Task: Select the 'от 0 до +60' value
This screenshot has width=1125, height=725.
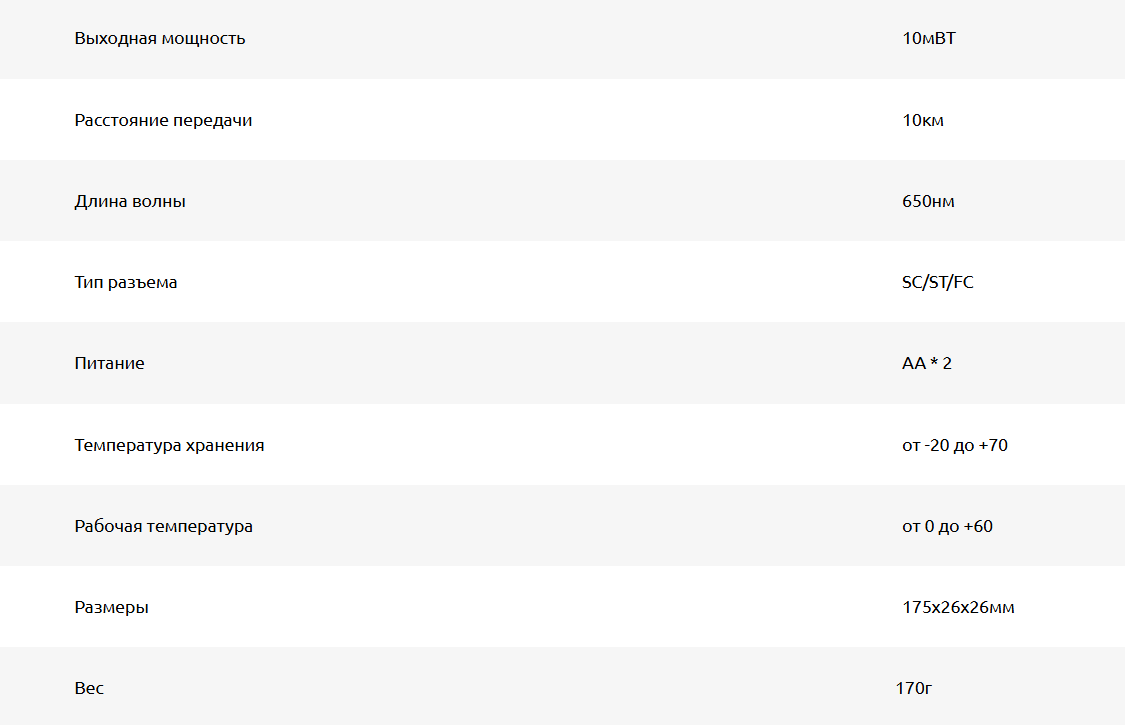Action: pos(947,526)
